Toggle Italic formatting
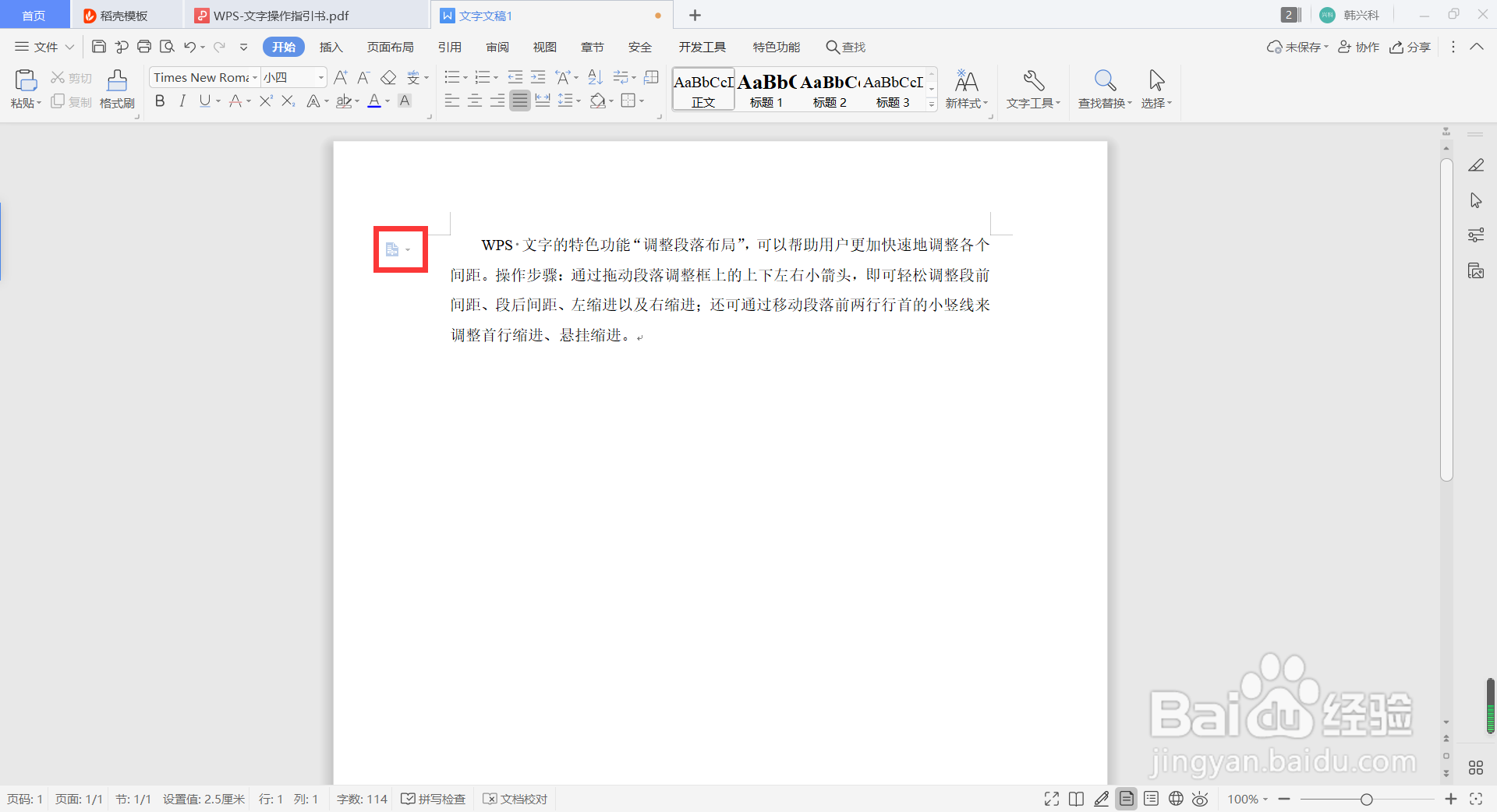This screenshot has width=1497, height=812. tap(182, 101)
